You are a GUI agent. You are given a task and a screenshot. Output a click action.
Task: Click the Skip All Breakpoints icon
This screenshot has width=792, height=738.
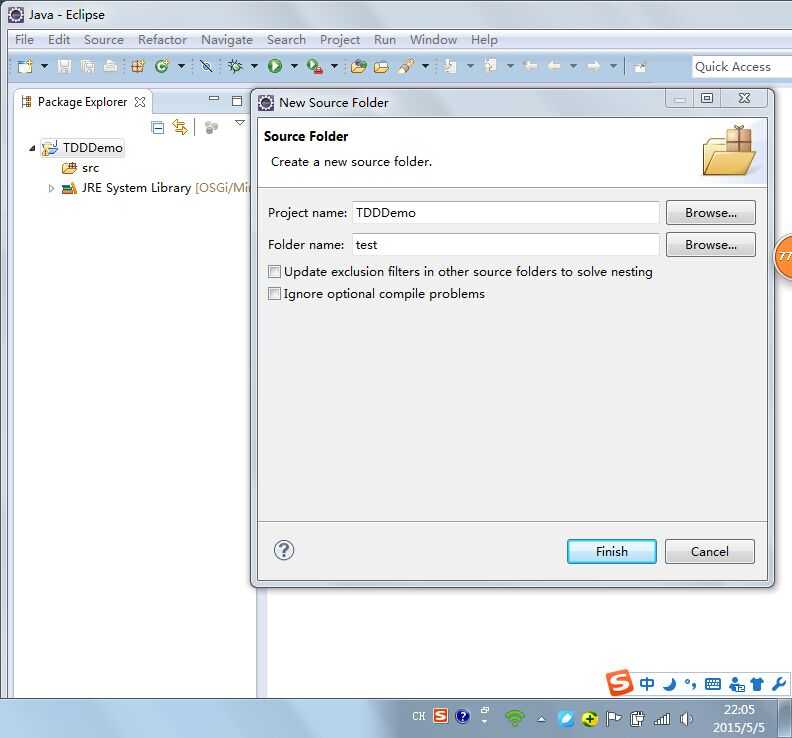pyautogui.click(x=206, y=66)
